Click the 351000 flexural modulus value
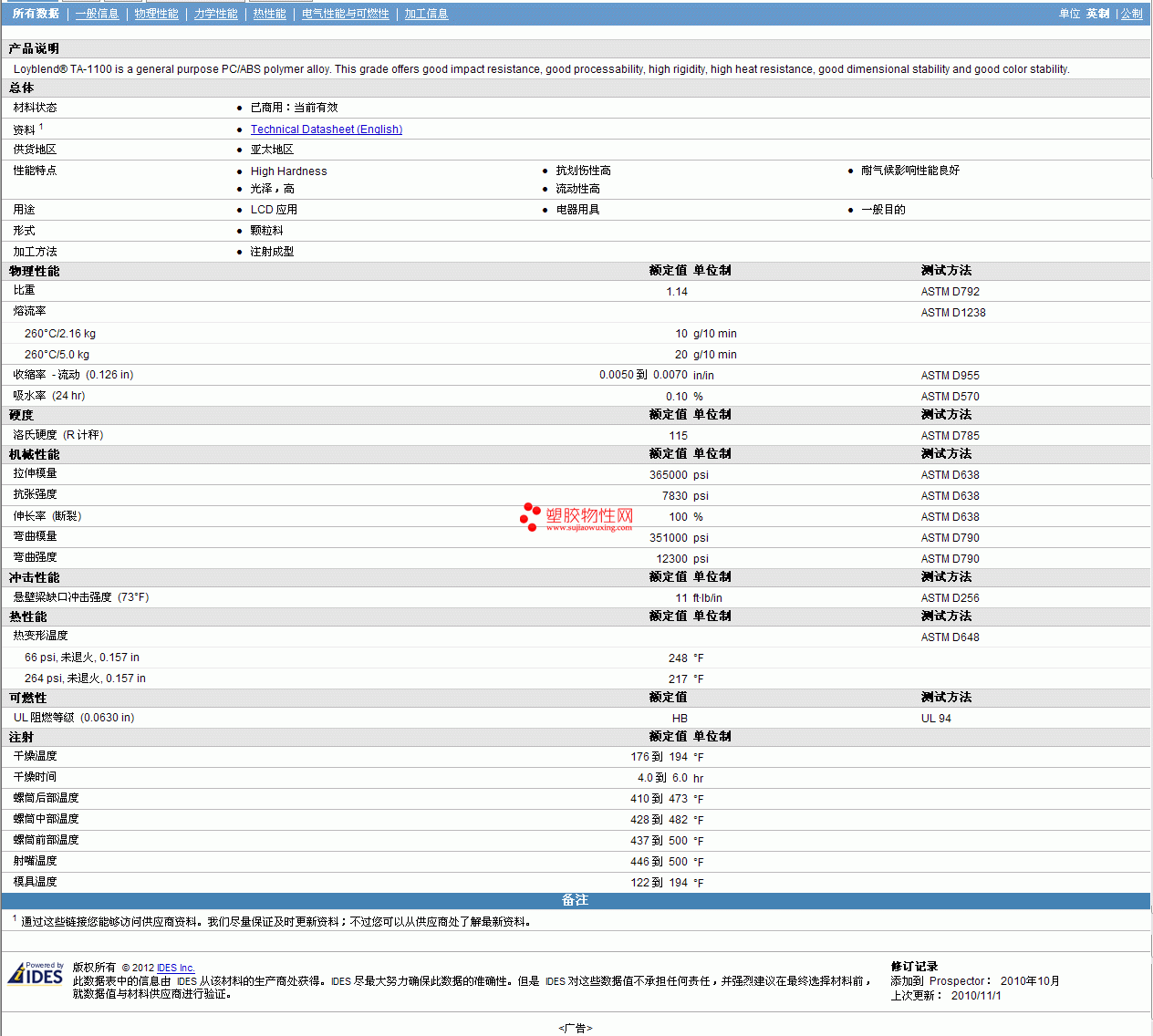The image size is (1153, 1036). (669, 538)
